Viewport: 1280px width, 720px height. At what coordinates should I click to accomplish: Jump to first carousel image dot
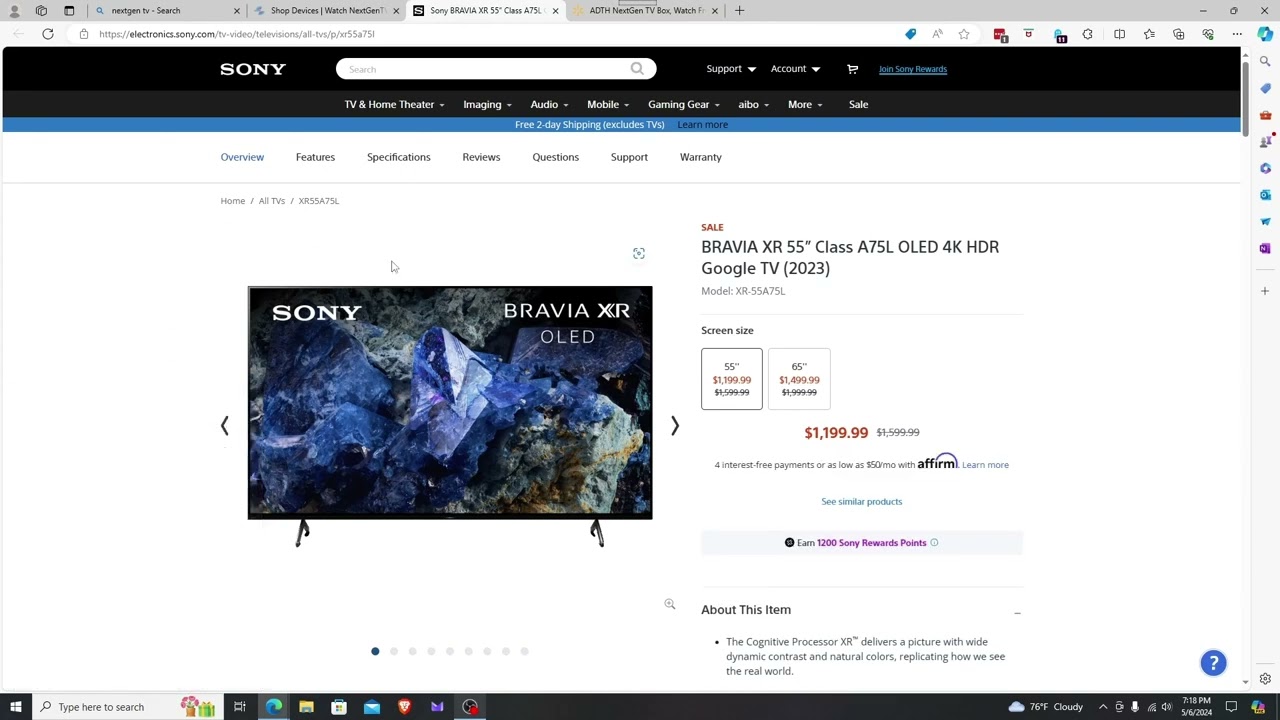375,651
